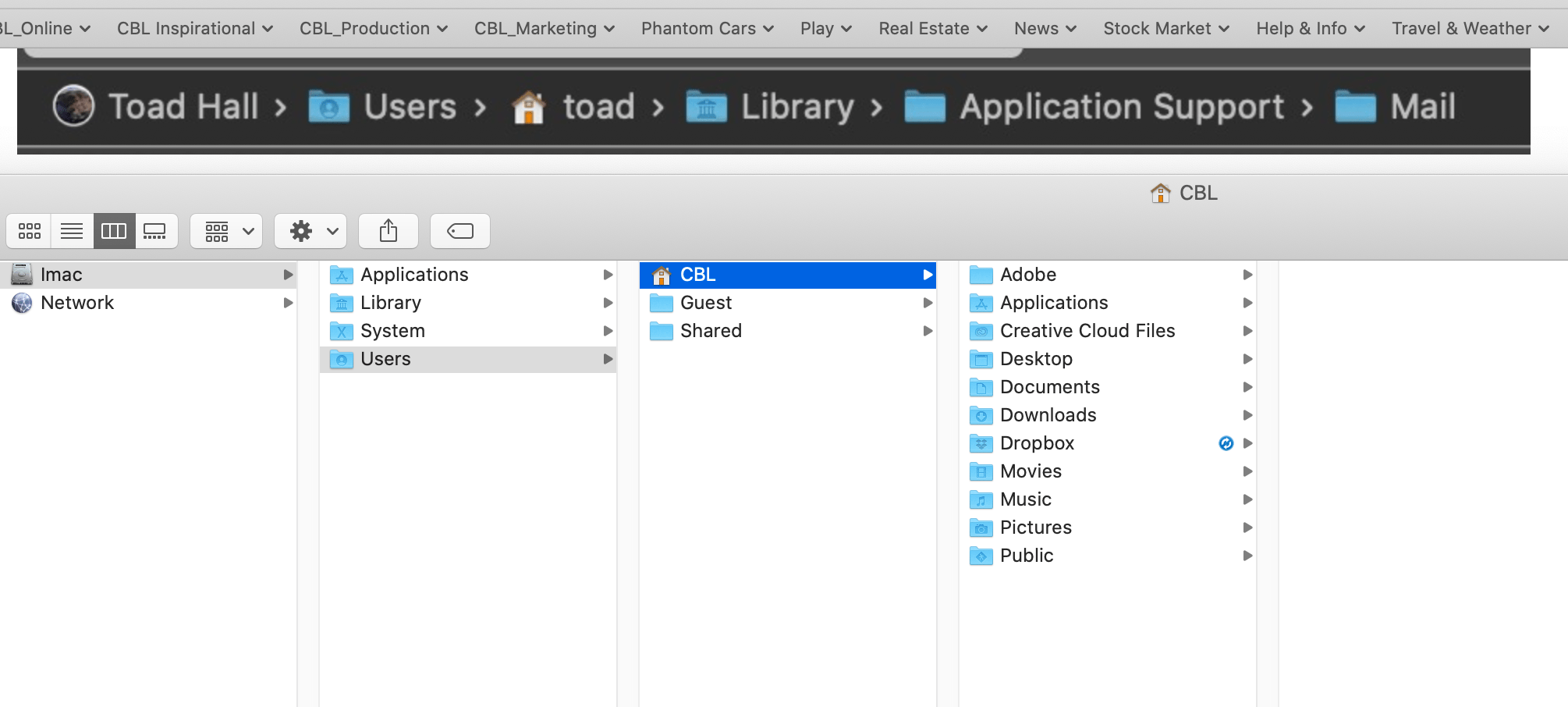Switch to list view
Image resolution: width=1568 pixels, height=707 pixels.
tap(72, 231)
